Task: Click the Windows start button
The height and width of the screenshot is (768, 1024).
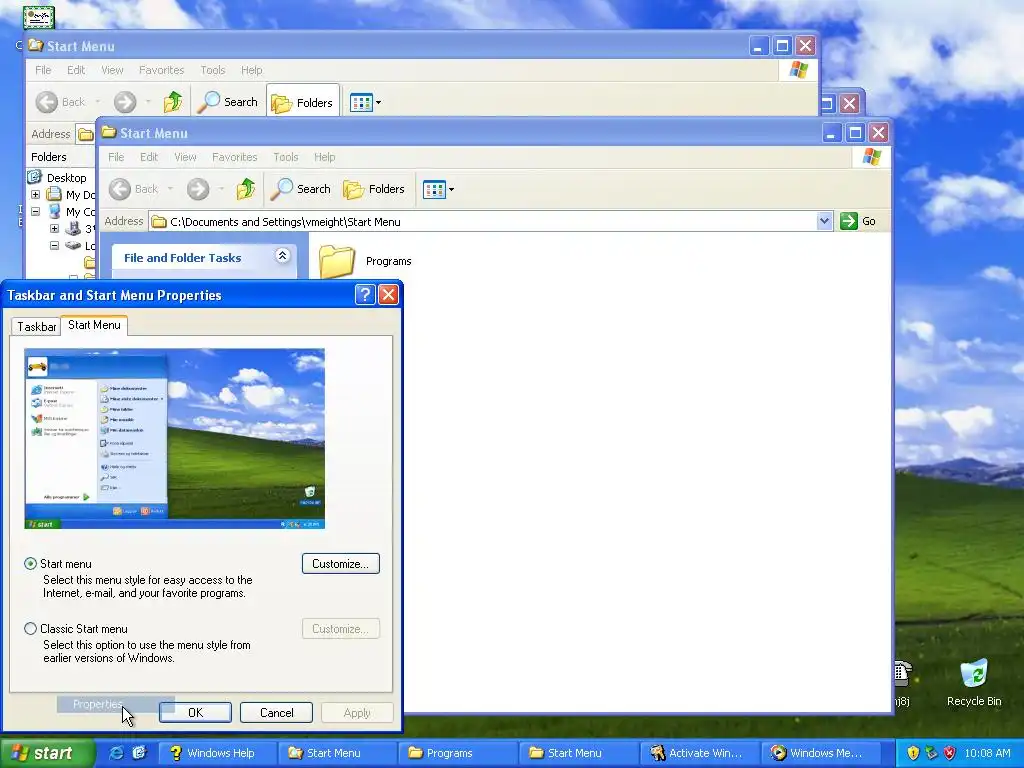Action: tap(46, 753)
